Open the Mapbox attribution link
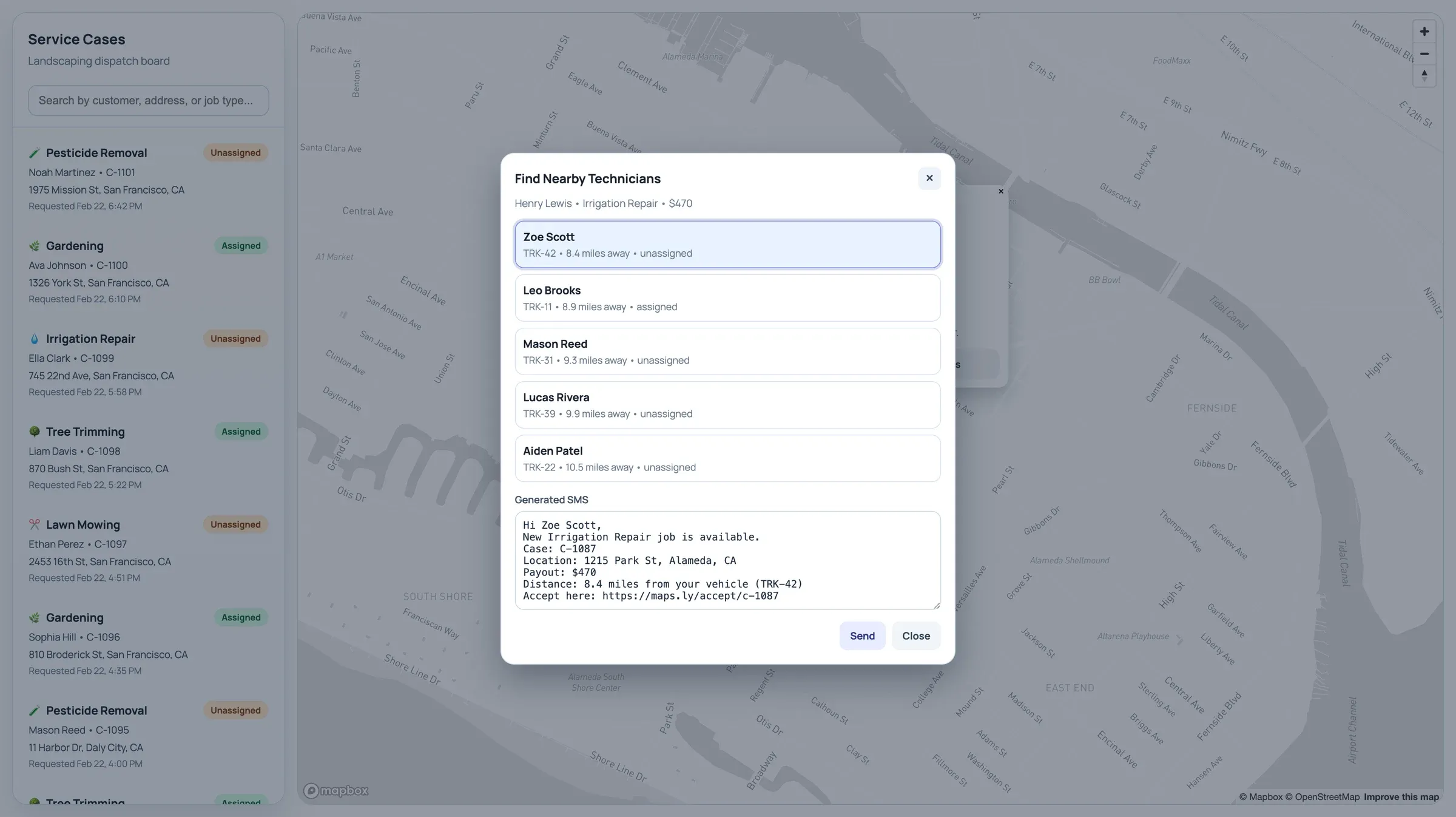Screen dimensions: 1456x817 (x=1261, y=797)
